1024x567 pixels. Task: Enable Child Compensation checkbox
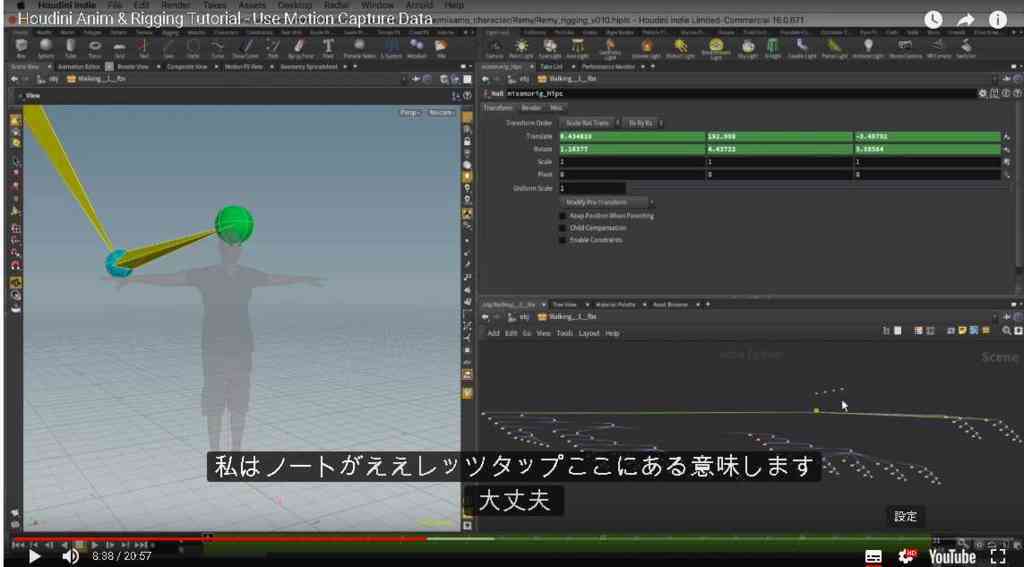pyautogui.click(x=563, y=228)
